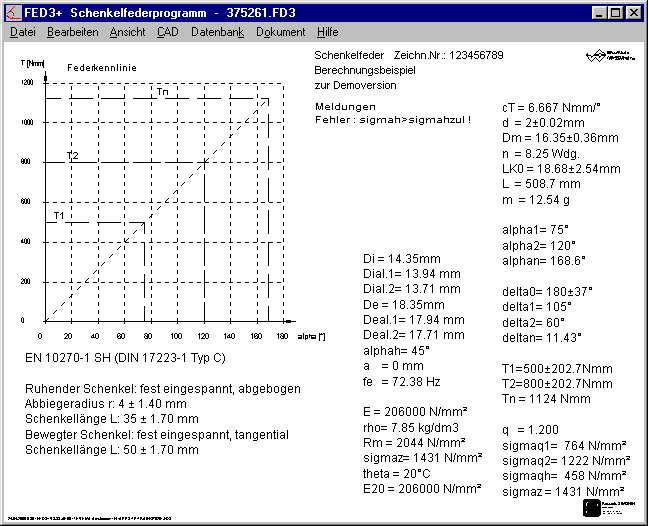The width and height of the screenshot is (648, 526).
Task: Click the 'rho= 7.85 kg/dm3' value
Action: [411, 428]
